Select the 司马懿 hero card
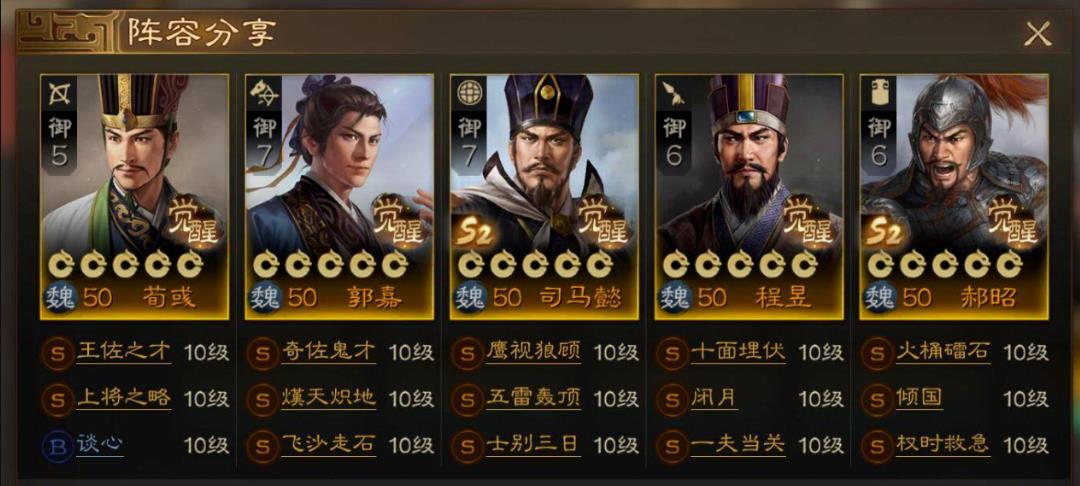Viewport: 1080px width, 486px height. (x=544, y=196)
